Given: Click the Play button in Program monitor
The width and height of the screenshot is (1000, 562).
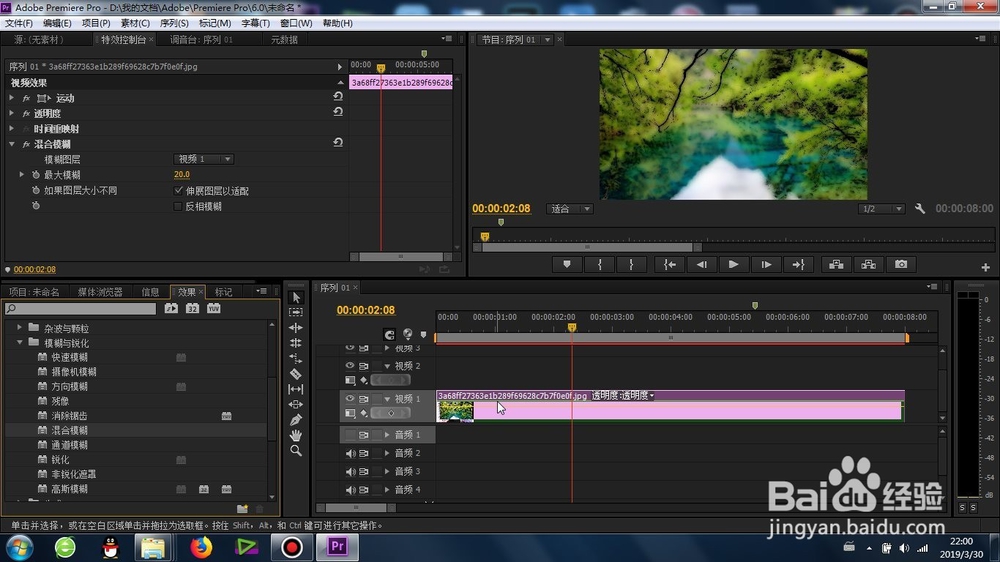Looking at the screenshot, I should click(x=733, y=265).
